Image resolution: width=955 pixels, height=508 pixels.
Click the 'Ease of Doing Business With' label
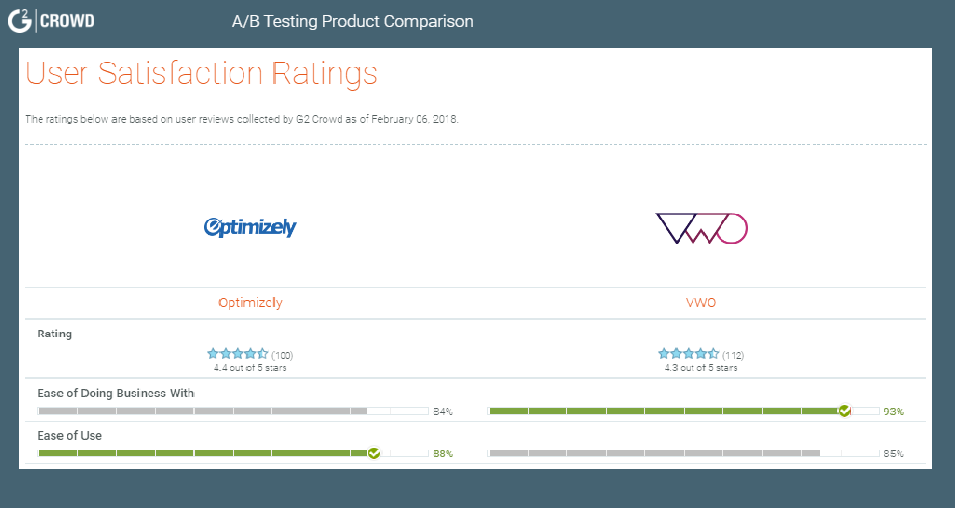pyautogui.click(x=116, y=393)
